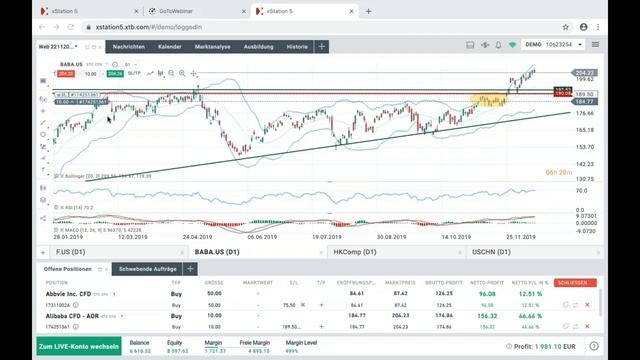Viewport: 640px width, 360px height.
Task: Click the positions table vertical scrollbar
Action: click(x=600, y=302)
